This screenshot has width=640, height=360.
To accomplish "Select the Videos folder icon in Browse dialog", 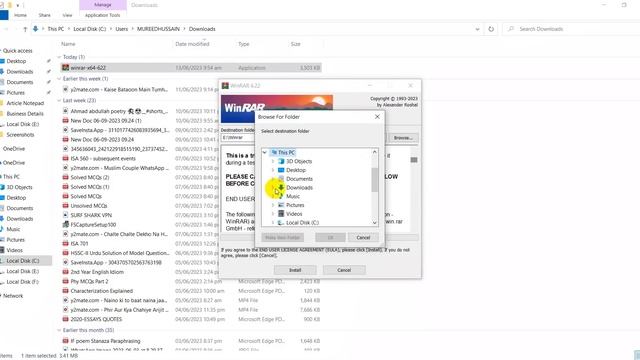I will click(281, 213).
